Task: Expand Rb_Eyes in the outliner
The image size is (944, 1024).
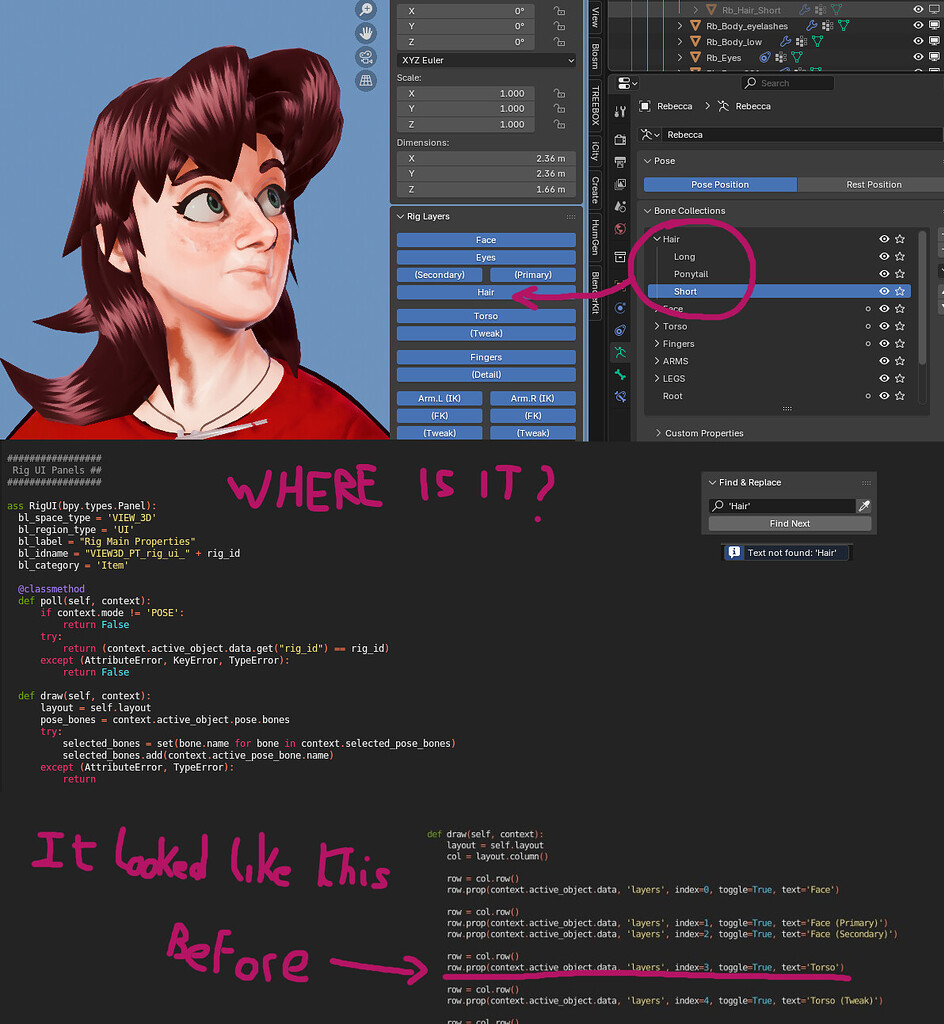Action: coord(680,57)
